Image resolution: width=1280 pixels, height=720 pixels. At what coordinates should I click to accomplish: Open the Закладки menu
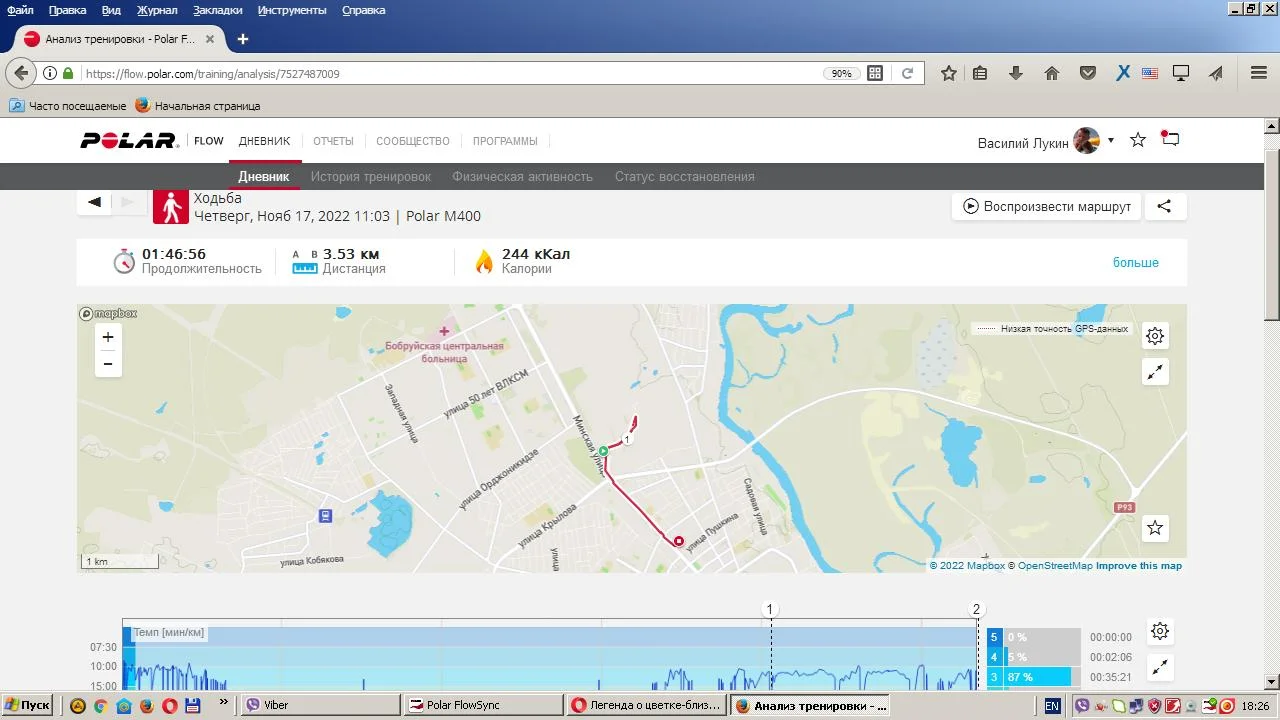pyautogui.click(x=218, y=10)
